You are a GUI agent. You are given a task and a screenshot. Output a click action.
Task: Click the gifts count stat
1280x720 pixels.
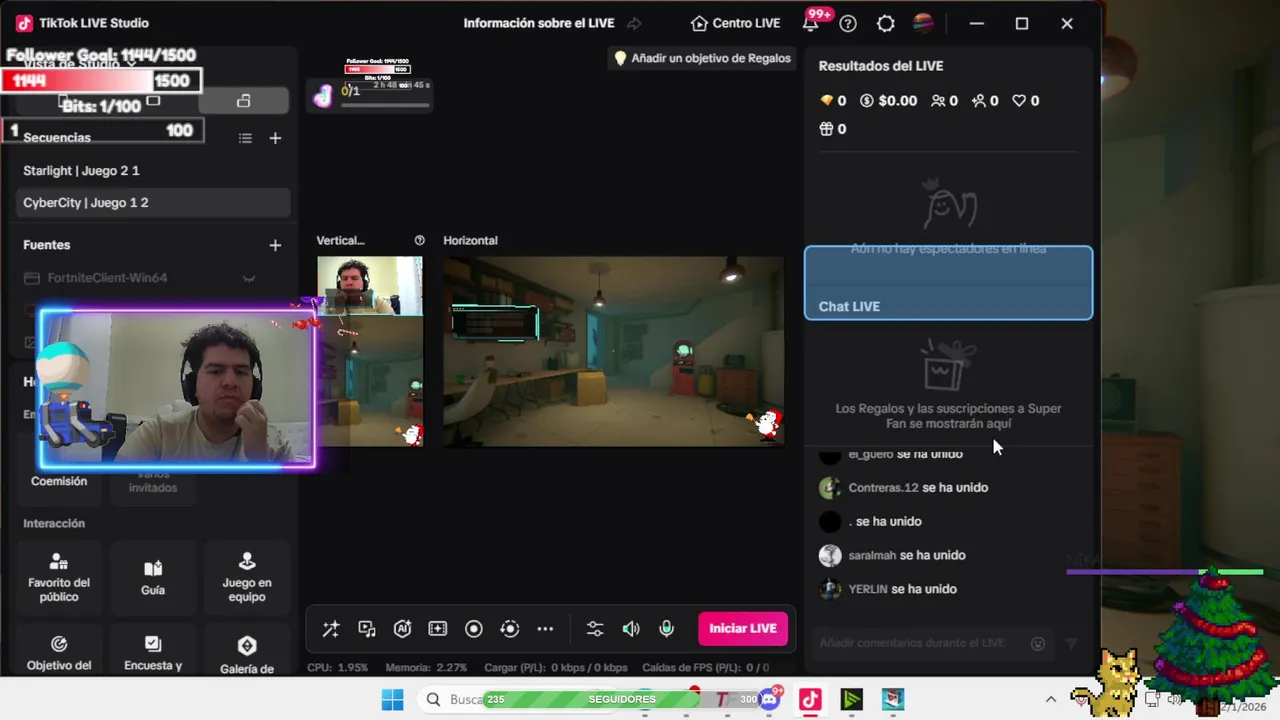pyautogui.click(x=833, y=129)
